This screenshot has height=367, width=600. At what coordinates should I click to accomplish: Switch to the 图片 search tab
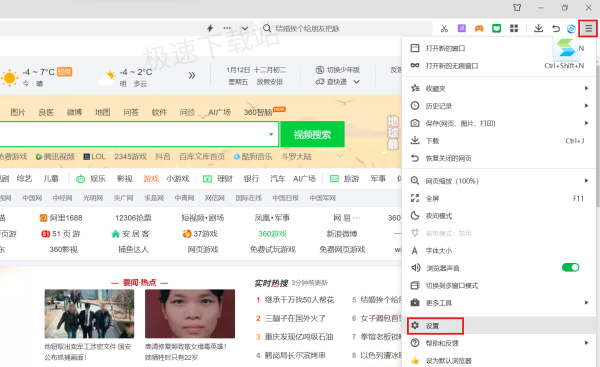tap(18, 112)
